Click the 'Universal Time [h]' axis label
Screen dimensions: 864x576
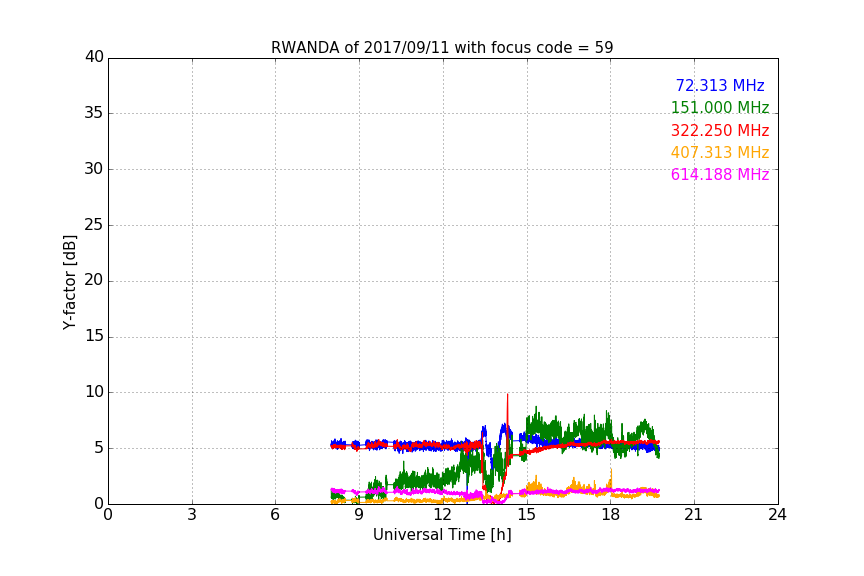(x=442, y=535)
